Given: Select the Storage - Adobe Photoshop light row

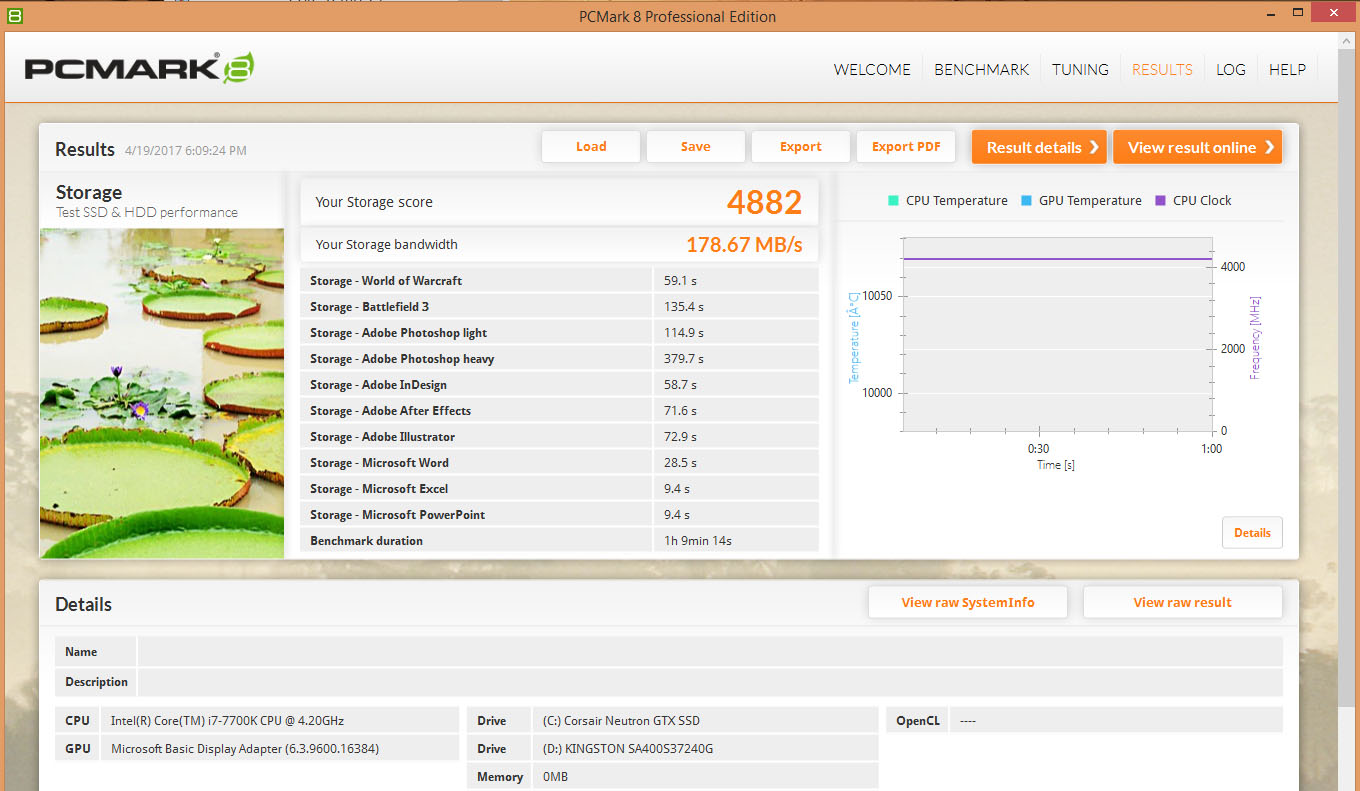Looking at the screenshot, I should [x=559, y=333].
